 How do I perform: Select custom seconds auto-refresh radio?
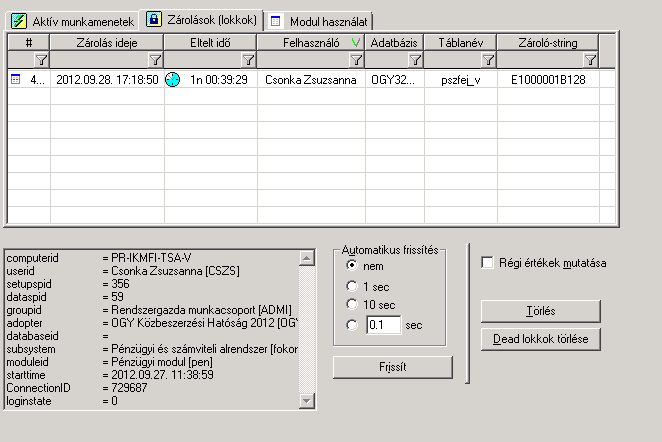point(352,325)
